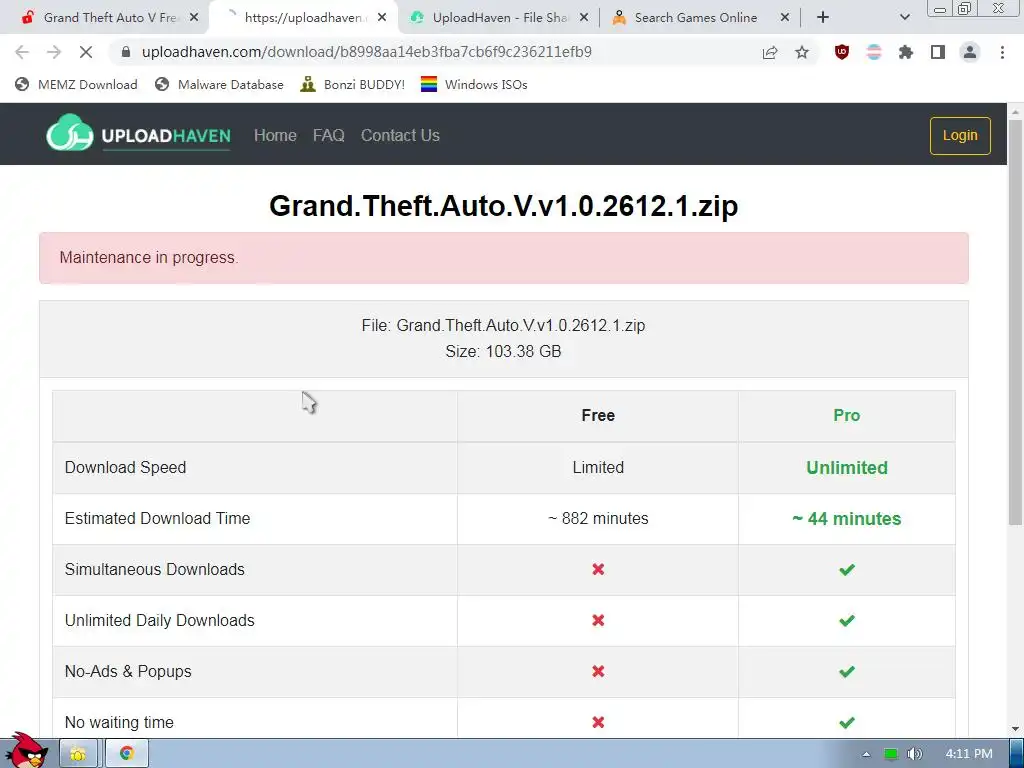The image size is (1024, 768).
Task: Click green check for Unlimited Daily Downloads
Action: coord(847,620)
